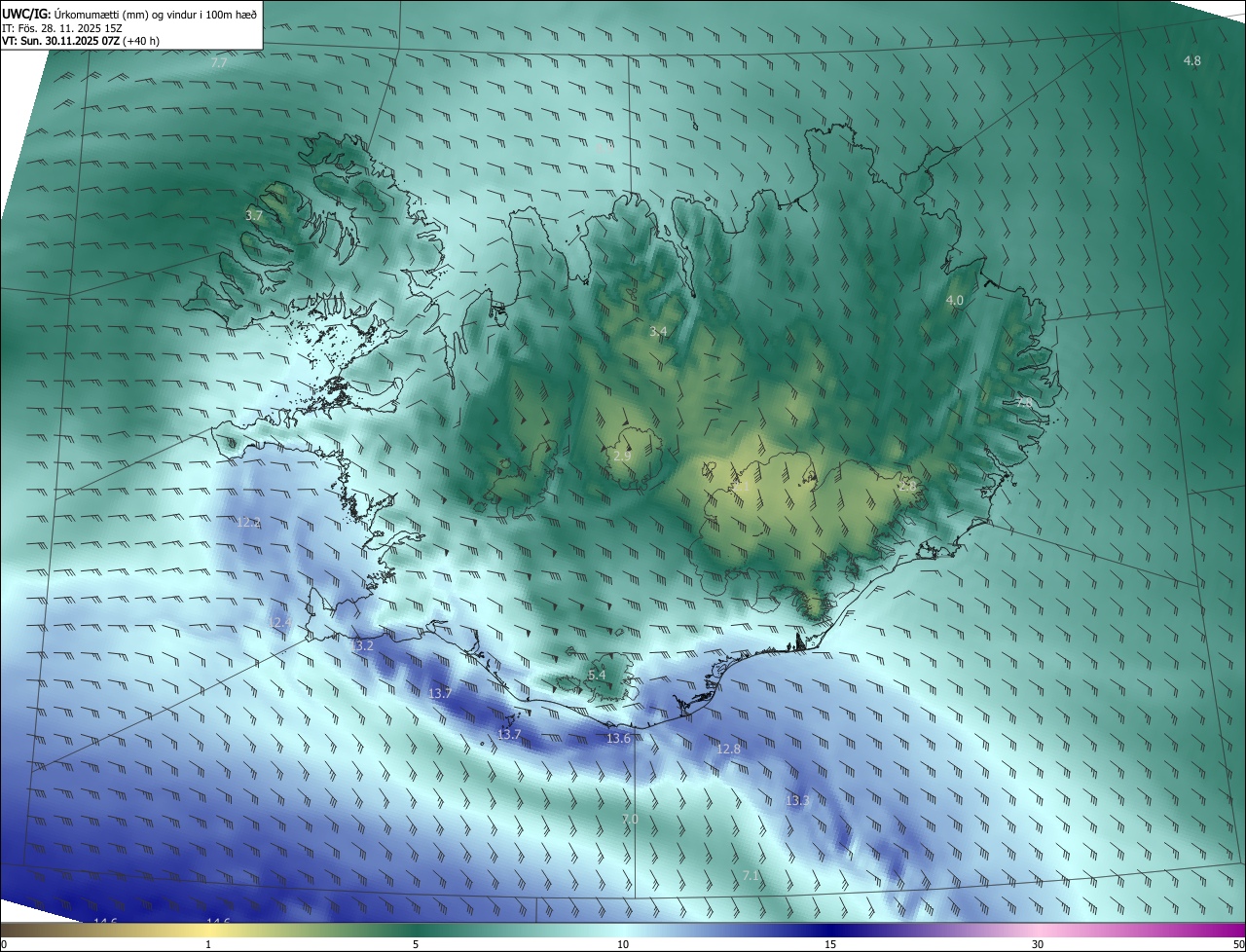Click the 5 tick on the color scale
This screenshot has width=1246, height=952.
pos(416,944)
